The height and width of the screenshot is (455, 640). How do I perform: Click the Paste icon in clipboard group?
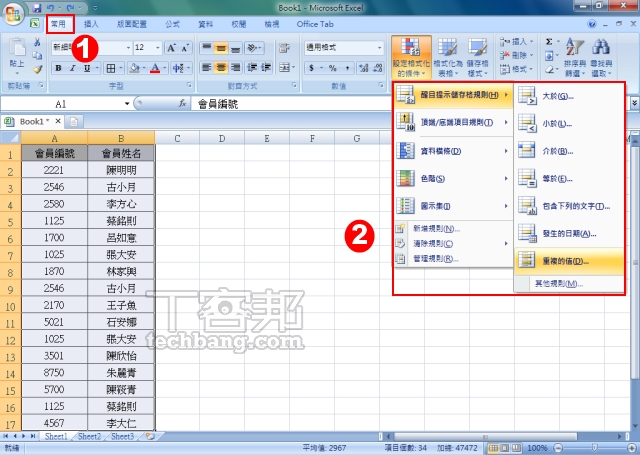coord(17,48)
